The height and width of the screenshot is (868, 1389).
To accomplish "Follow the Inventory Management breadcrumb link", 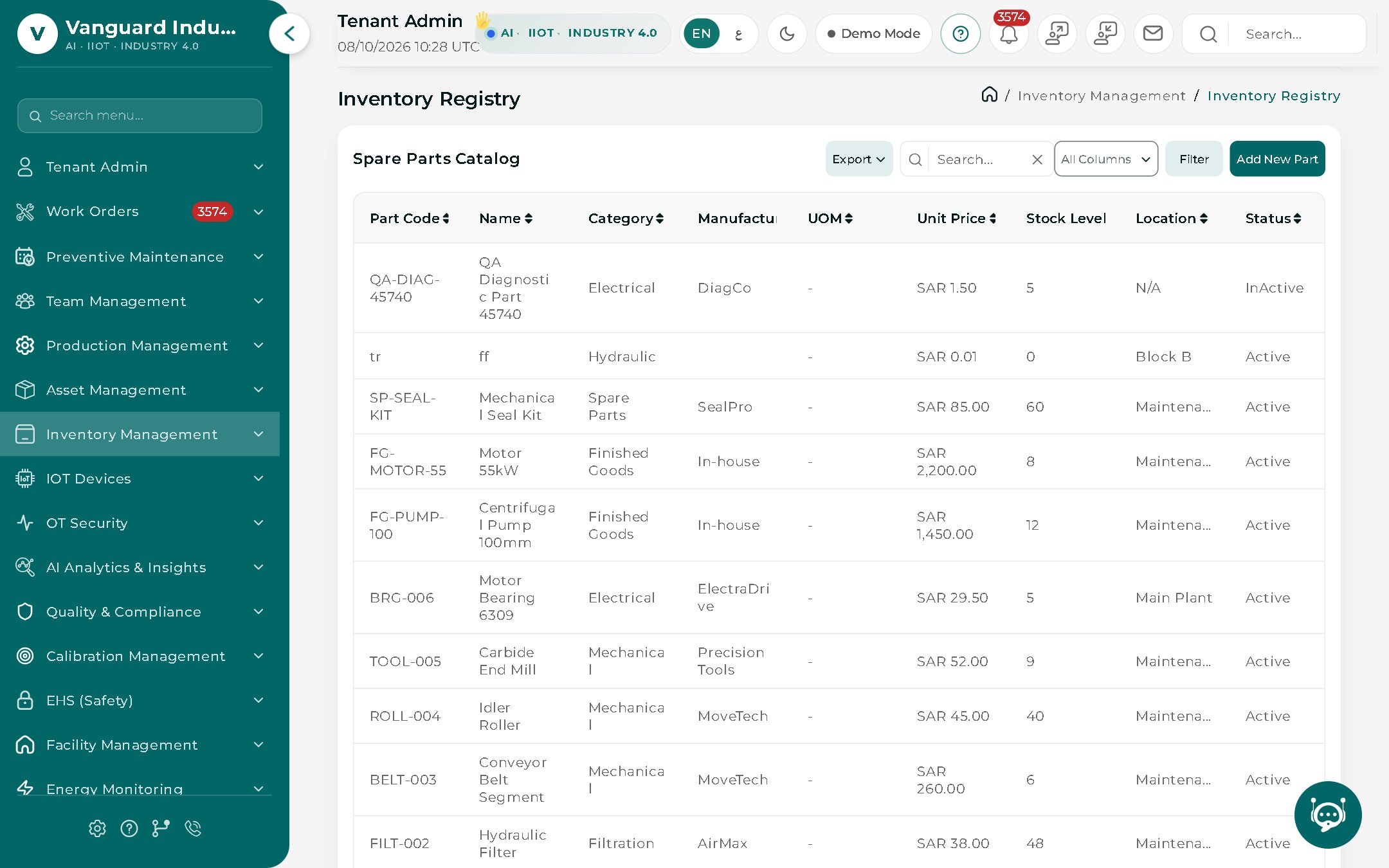I will point(1102,96).
